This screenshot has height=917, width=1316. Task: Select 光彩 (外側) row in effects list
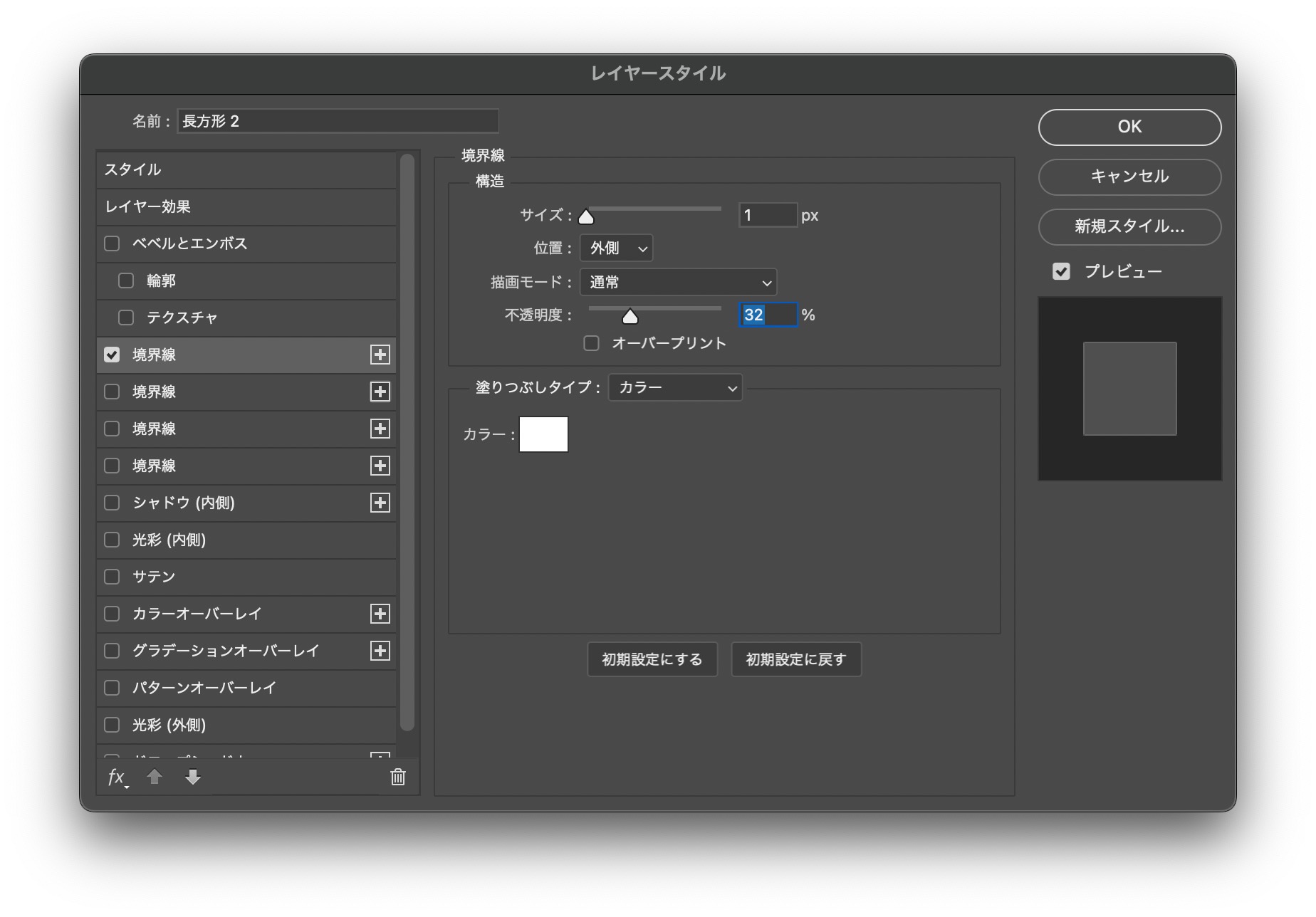point(246,725)
